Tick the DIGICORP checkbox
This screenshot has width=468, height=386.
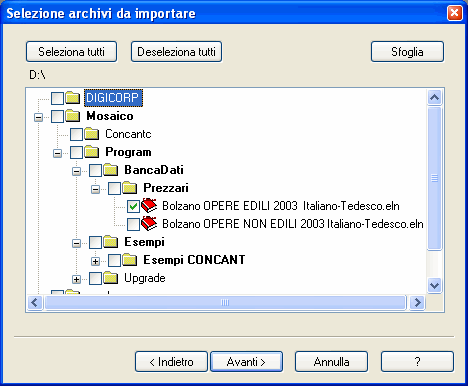(57, 98)
